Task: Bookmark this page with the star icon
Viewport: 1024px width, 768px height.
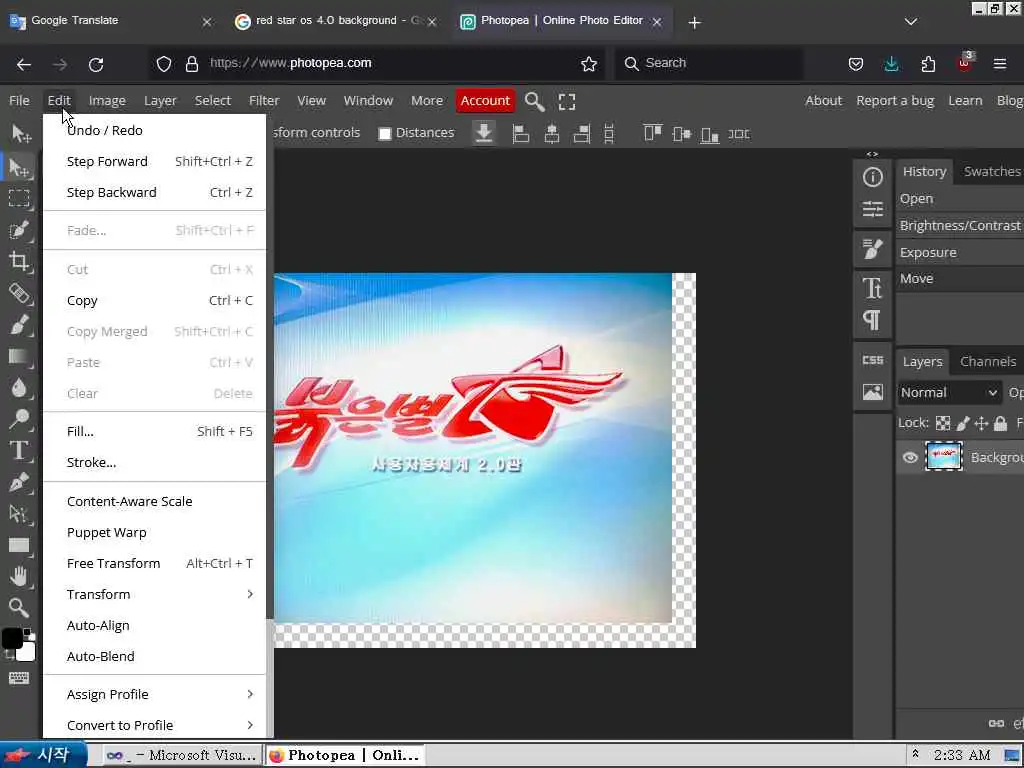Action: 589,63
